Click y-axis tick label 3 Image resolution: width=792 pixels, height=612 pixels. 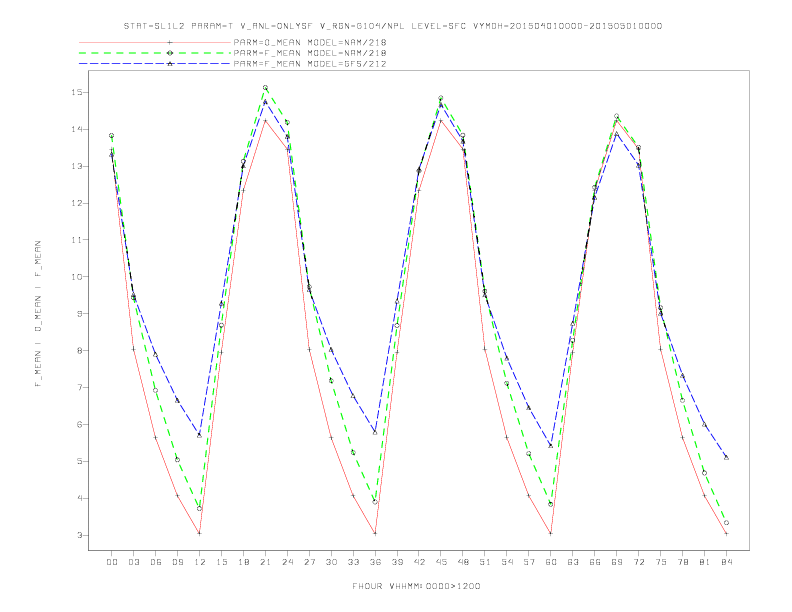coord(79,535)
